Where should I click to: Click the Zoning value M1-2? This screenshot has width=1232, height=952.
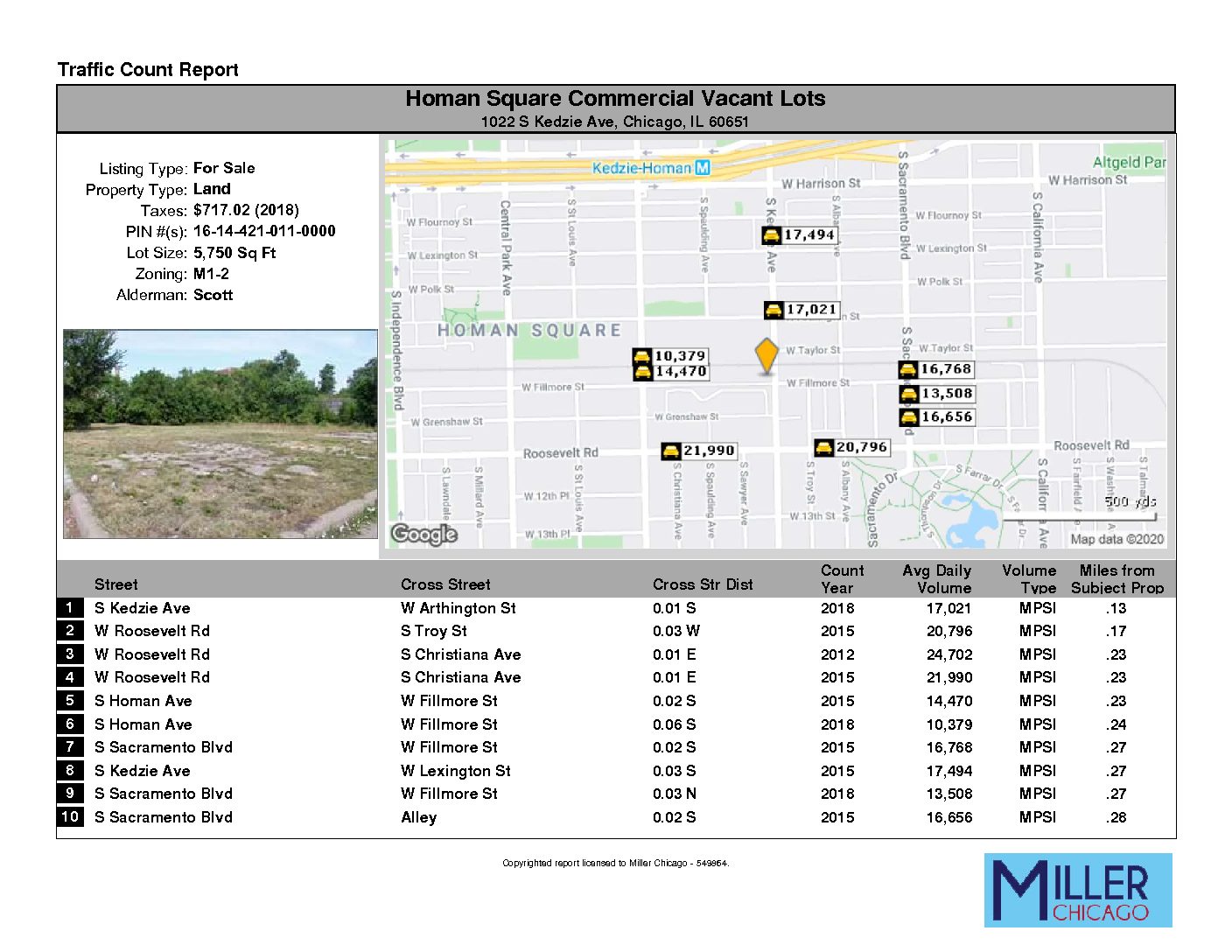coord(211,274)
